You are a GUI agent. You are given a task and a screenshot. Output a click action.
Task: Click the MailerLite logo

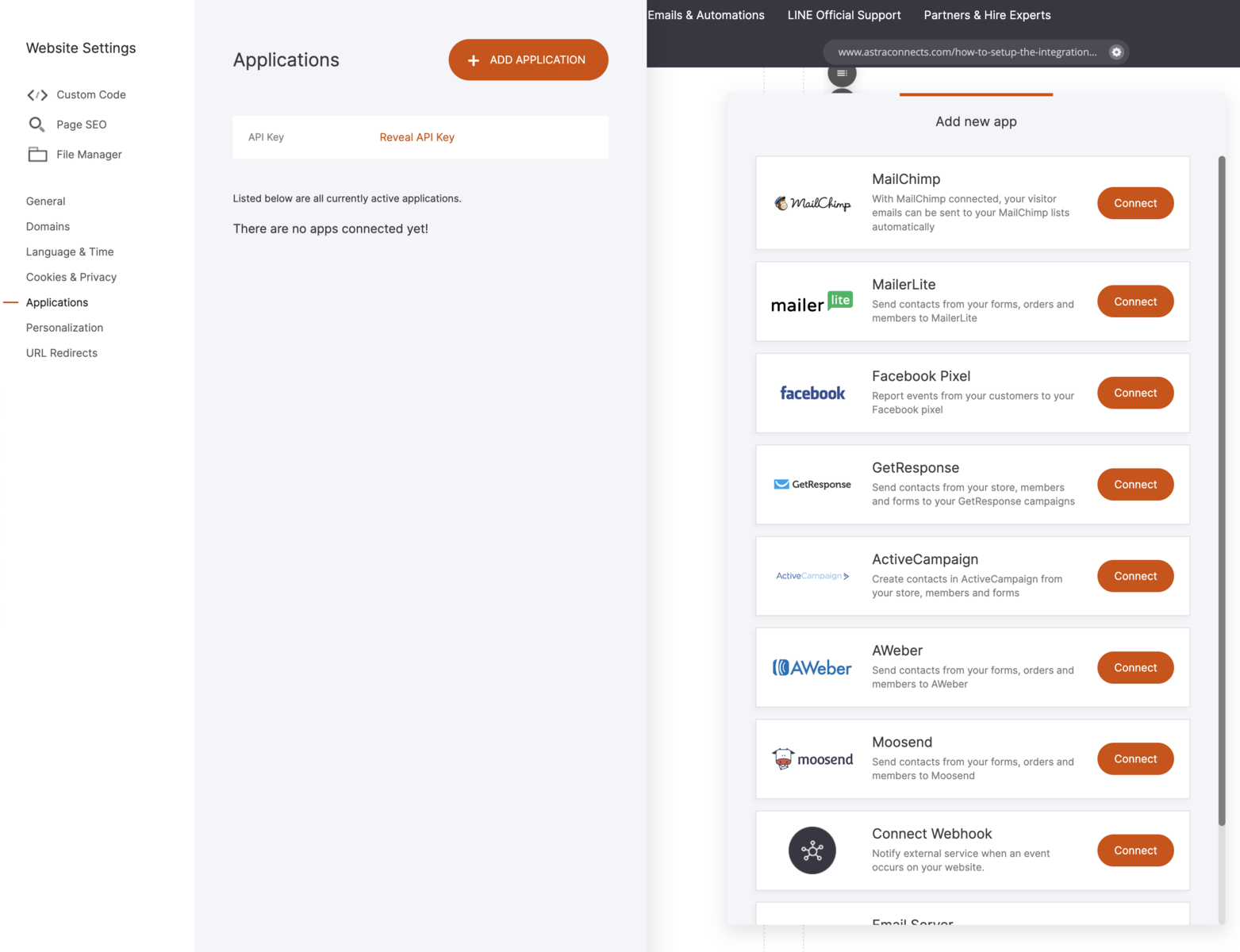tap(812, 301)
